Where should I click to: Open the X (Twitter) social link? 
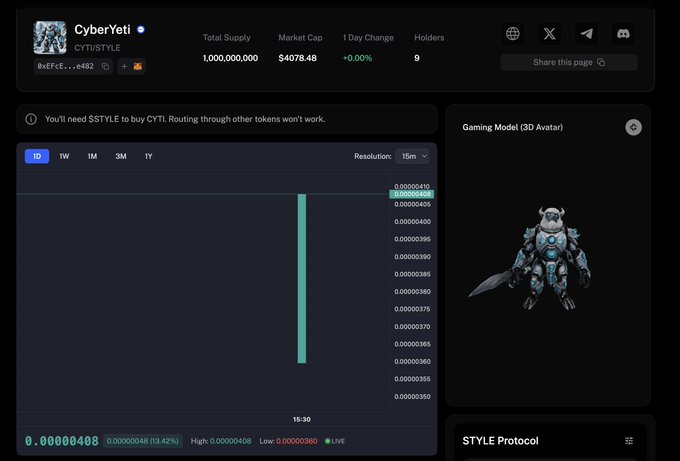(549, 33)
